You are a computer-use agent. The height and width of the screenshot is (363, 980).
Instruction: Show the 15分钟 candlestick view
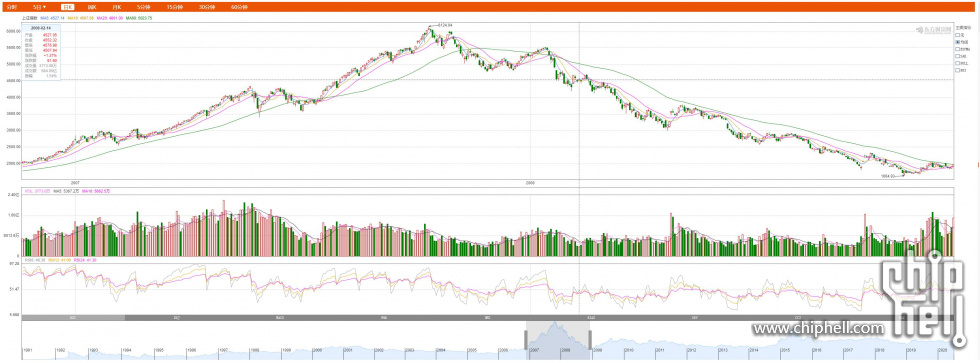point(175,7)
